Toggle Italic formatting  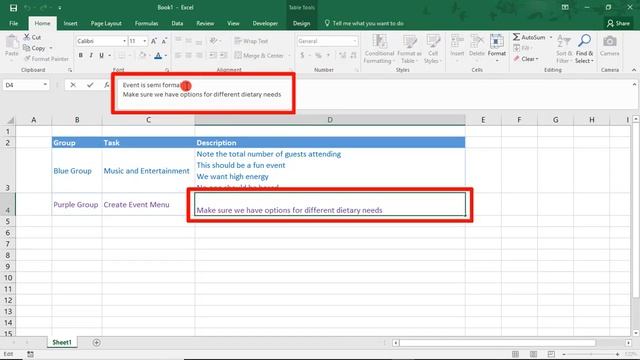point(91,55)
